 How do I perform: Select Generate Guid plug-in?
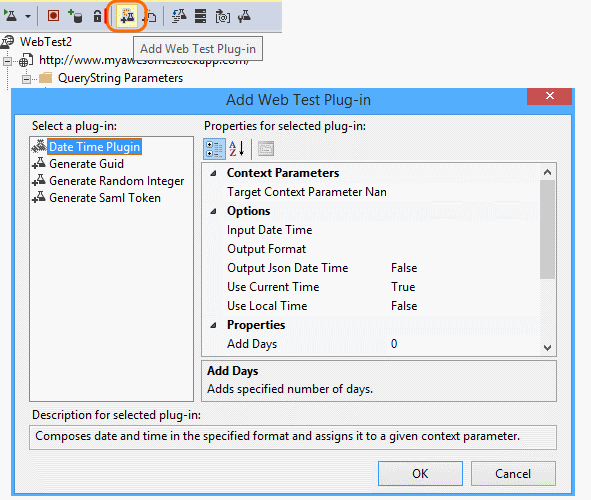coord(86,164)
